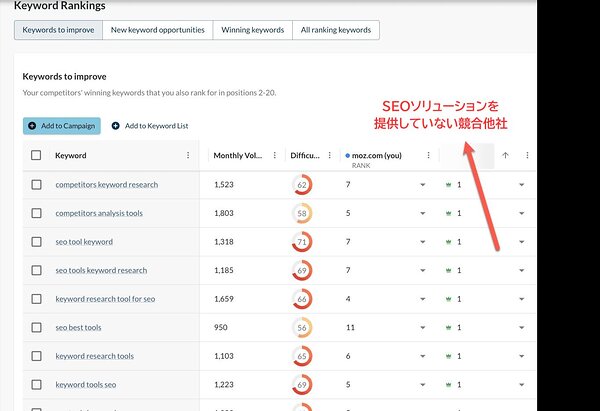This screenshot has height=411, width=600.
Task: Open seo best tools keyword link
Action: [78, 328]
